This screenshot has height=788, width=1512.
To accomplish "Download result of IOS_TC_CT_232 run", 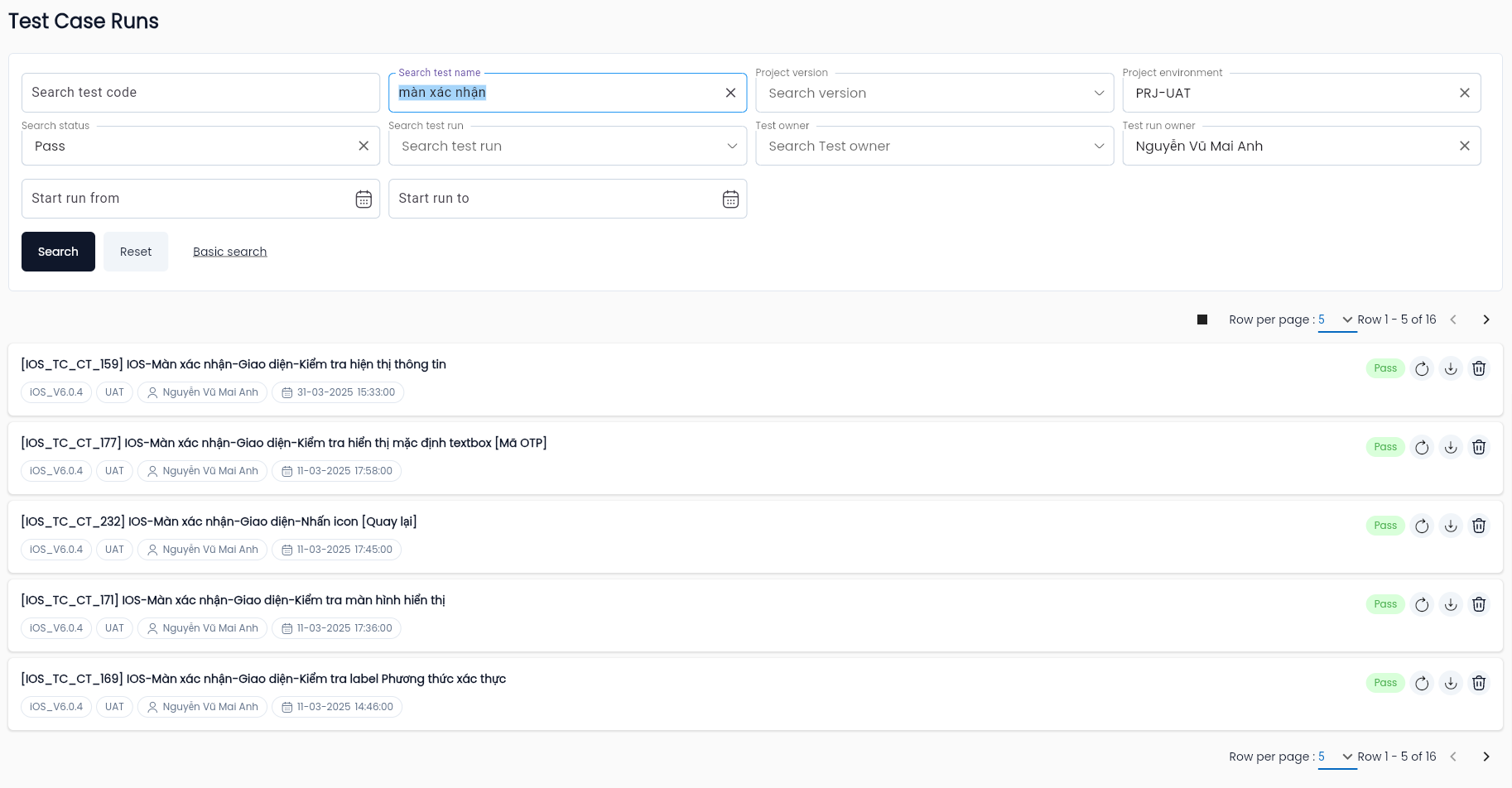I will pos(1451,526).
